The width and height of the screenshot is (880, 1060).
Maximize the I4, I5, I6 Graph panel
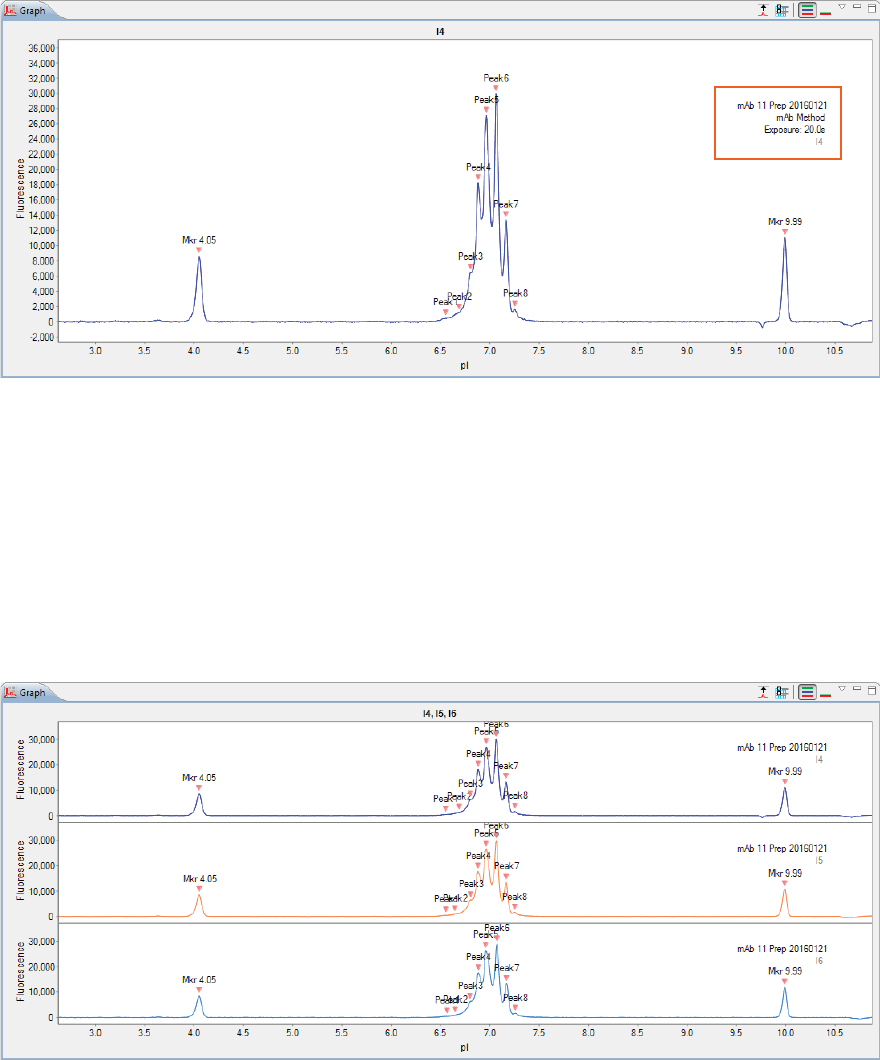pos(872,690)
